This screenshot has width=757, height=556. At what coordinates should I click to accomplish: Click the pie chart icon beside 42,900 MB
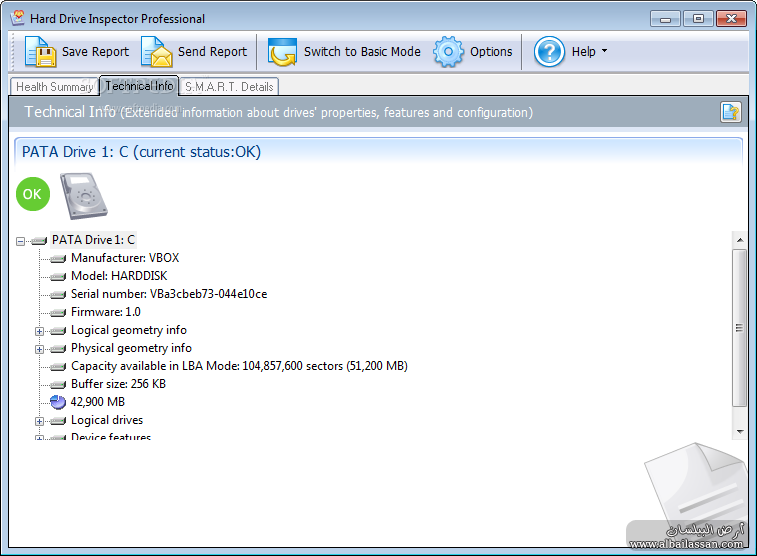point(58,402)
